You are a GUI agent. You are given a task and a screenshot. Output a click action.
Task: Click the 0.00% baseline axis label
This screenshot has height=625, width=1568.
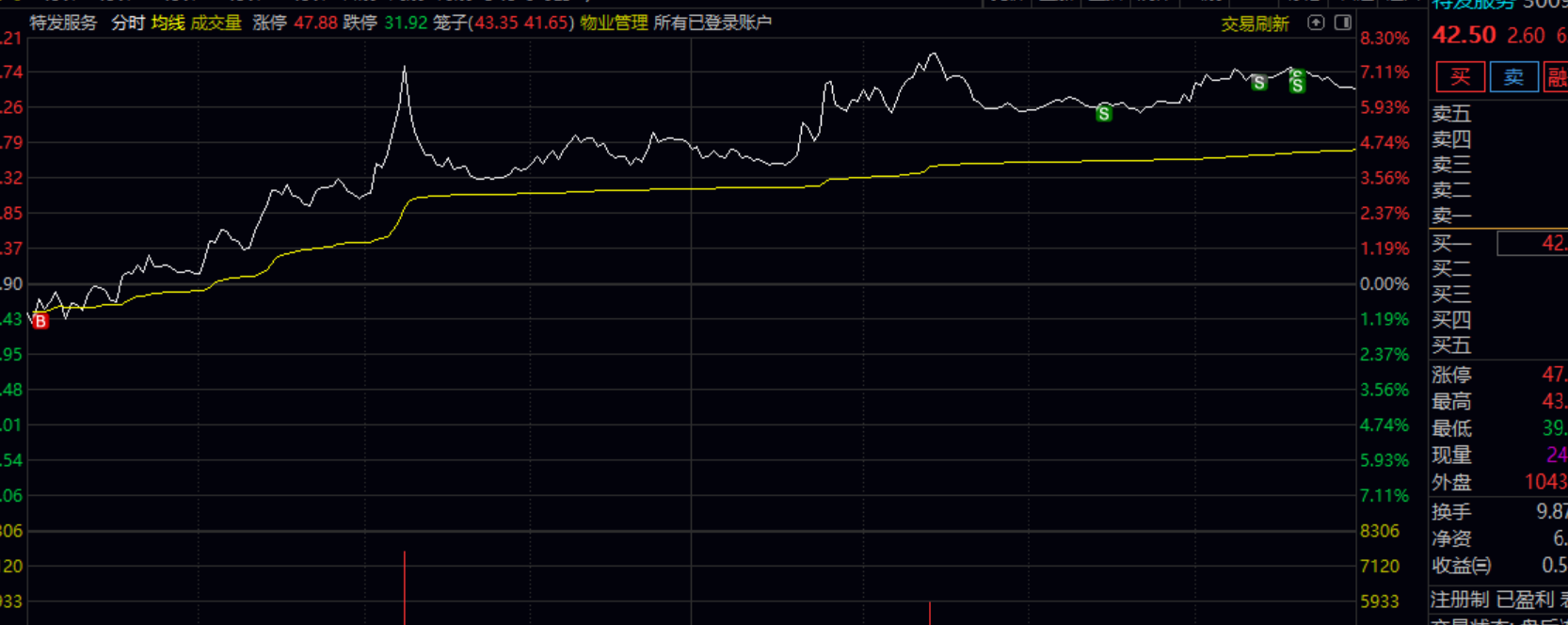click(x=1384, y=284)
